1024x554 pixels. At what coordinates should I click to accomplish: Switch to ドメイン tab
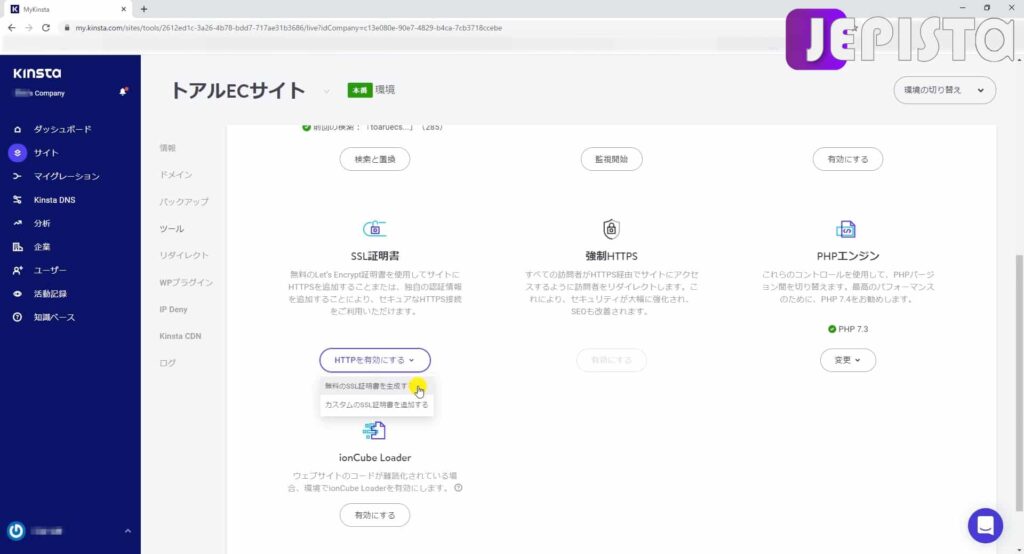[176, 175]
